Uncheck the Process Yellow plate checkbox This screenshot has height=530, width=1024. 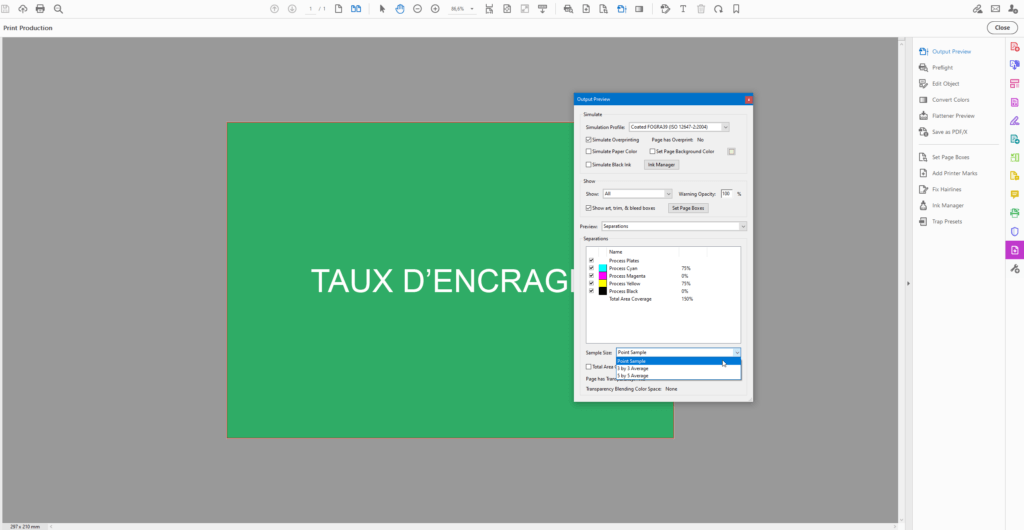pyautogui.click(x=591, y=284)
